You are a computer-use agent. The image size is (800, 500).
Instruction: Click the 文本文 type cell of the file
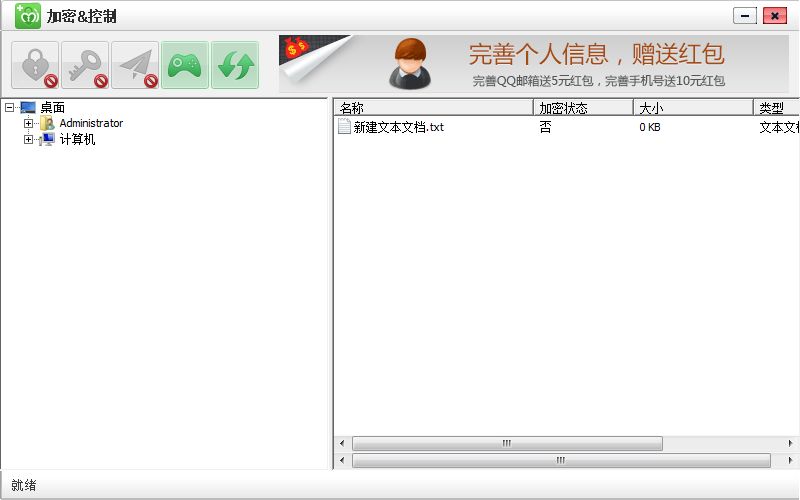[779, 127]
